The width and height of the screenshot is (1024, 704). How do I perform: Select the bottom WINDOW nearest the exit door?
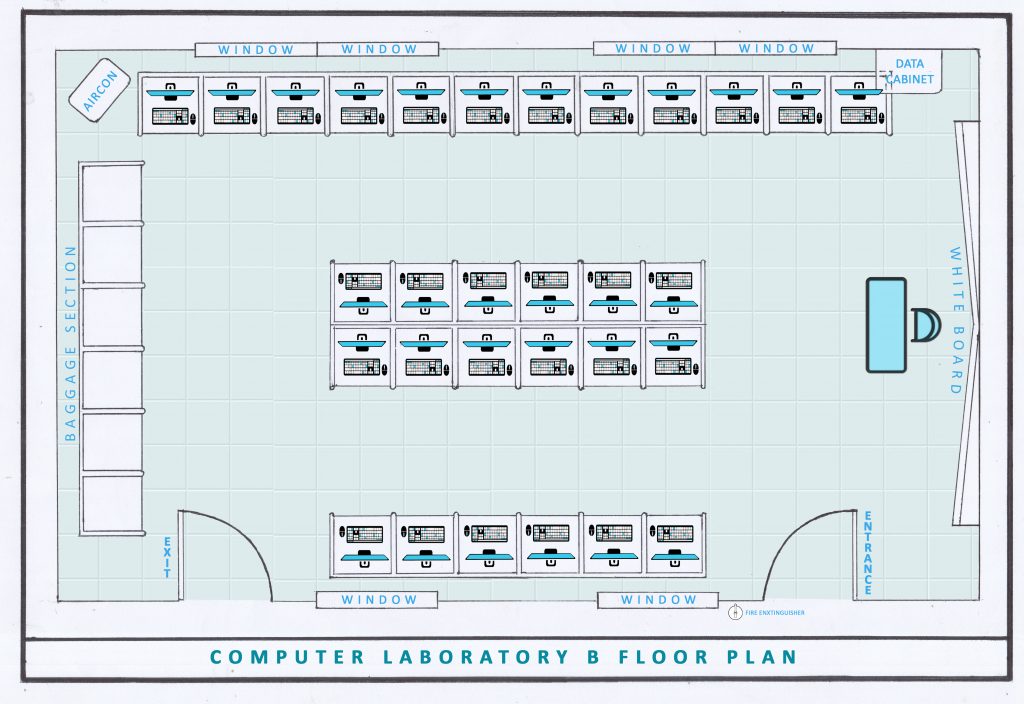(377, 600)
